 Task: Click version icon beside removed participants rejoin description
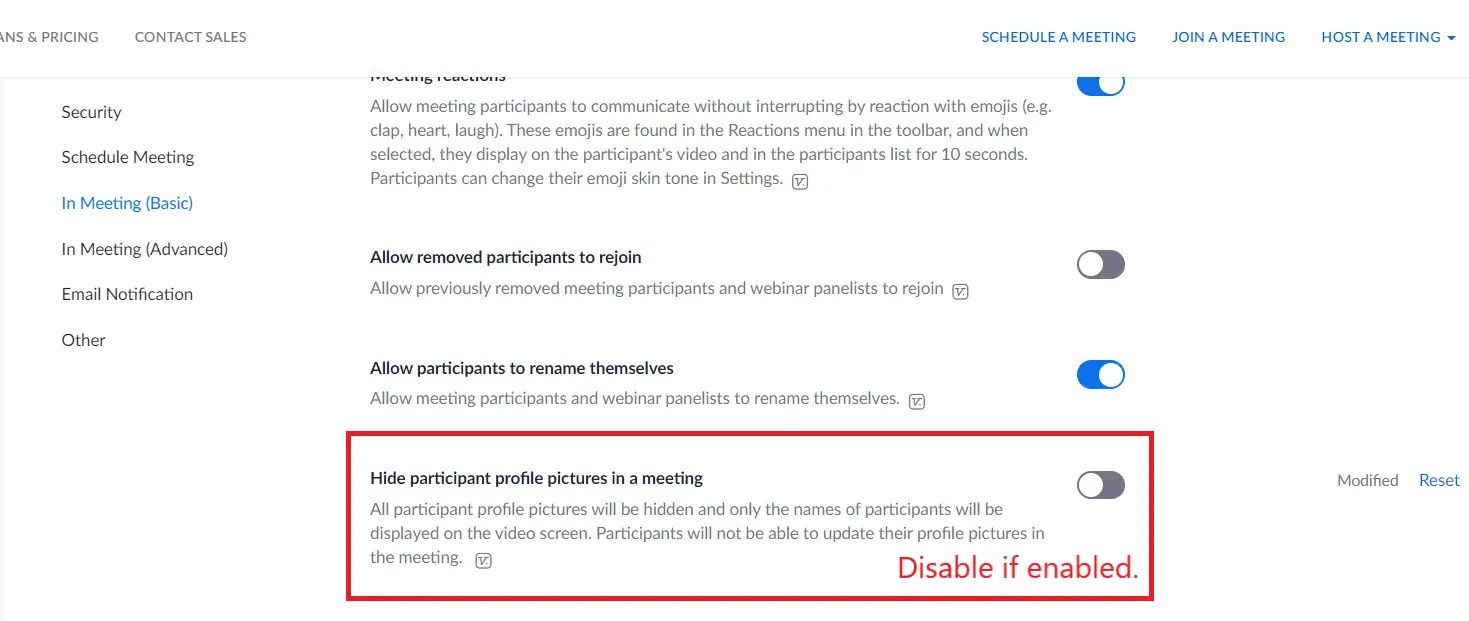point(960,292)
